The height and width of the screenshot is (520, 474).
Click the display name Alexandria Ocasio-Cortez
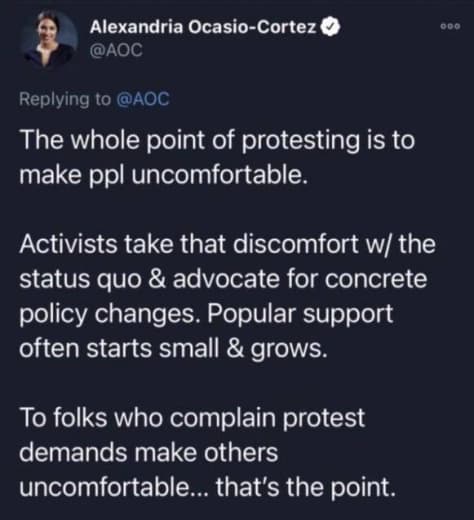click(203, 27)
